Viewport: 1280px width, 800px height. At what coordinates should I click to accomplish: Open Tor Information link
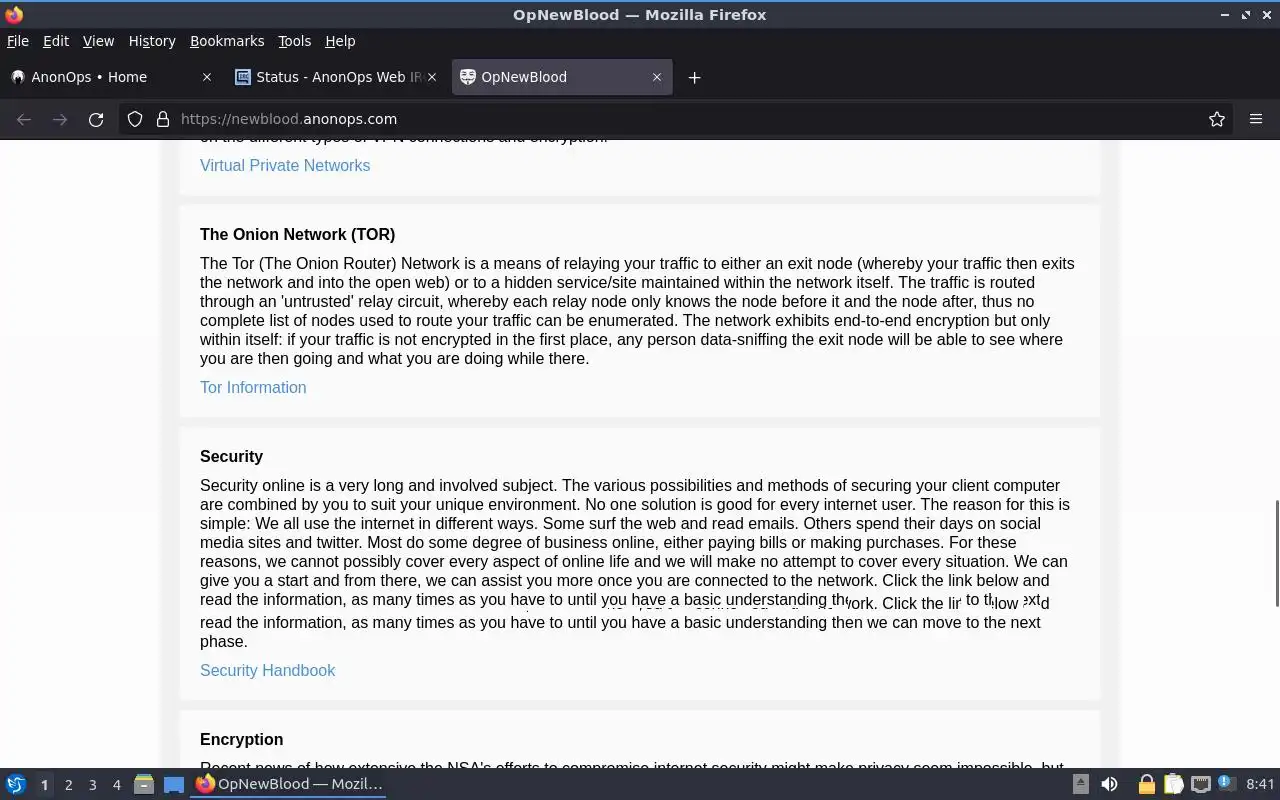coord(253,387)
